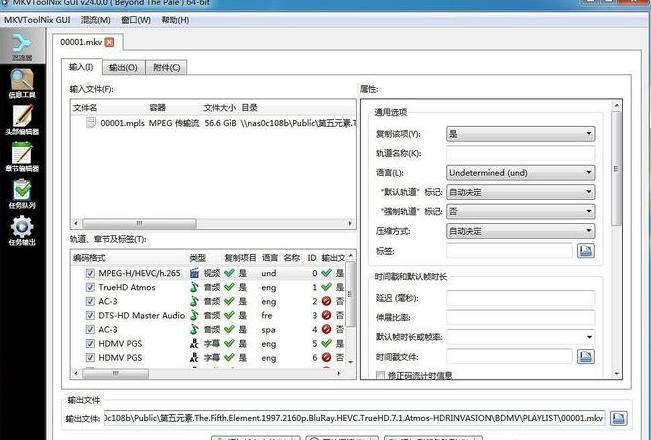Click the output file path field
651x440 pixels.
pyautogui.click(x=354, y=418)
